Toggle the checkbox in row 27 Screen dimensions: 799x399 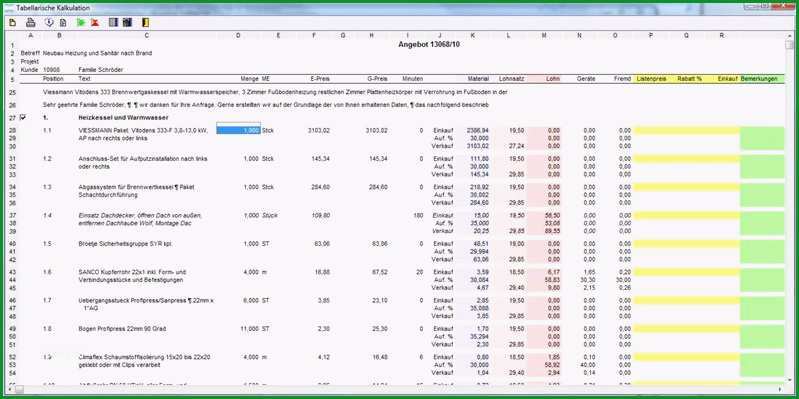pos(23,117)
